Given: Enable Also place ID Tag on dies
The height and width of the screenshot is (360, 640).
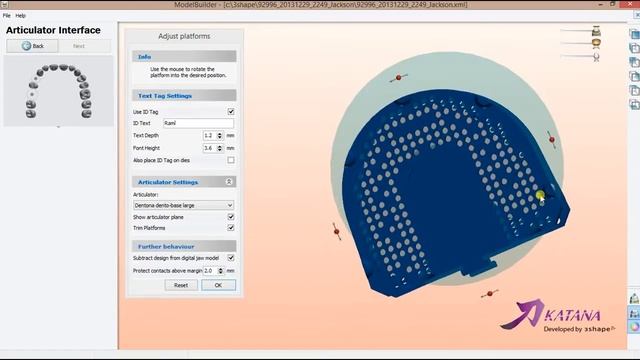Looking at the screenshot, I should (231, 160).
